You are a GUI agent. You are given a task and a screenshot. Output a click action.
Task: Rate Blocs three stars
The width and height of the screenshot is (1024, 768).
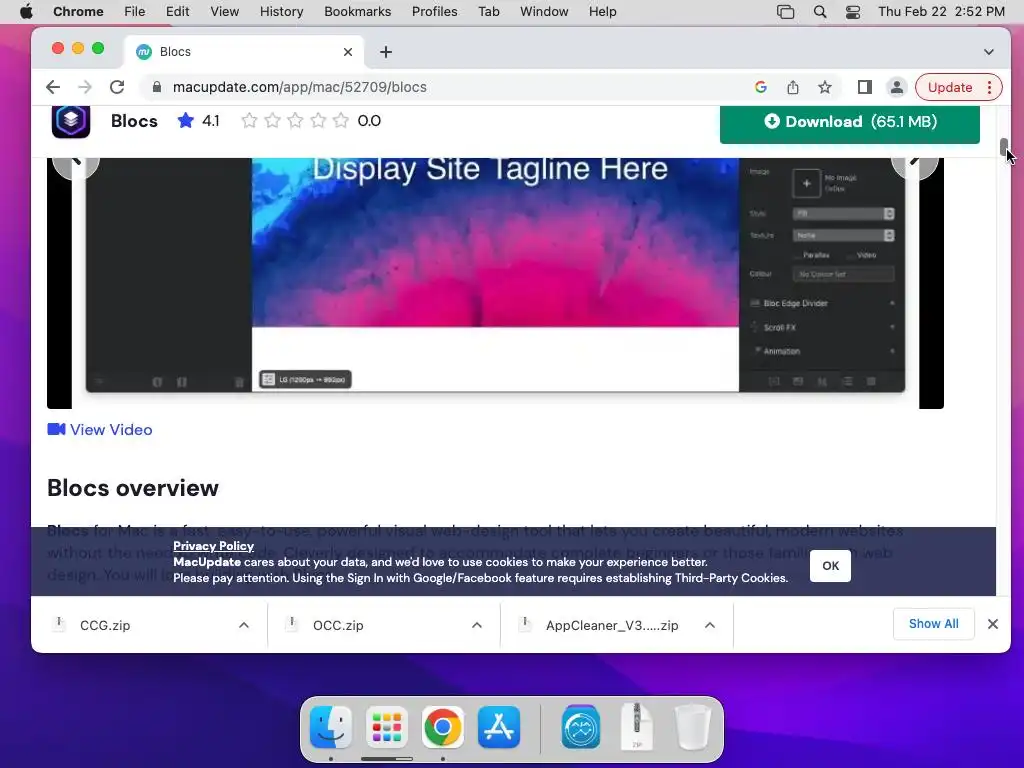click(x=295, y=121)
